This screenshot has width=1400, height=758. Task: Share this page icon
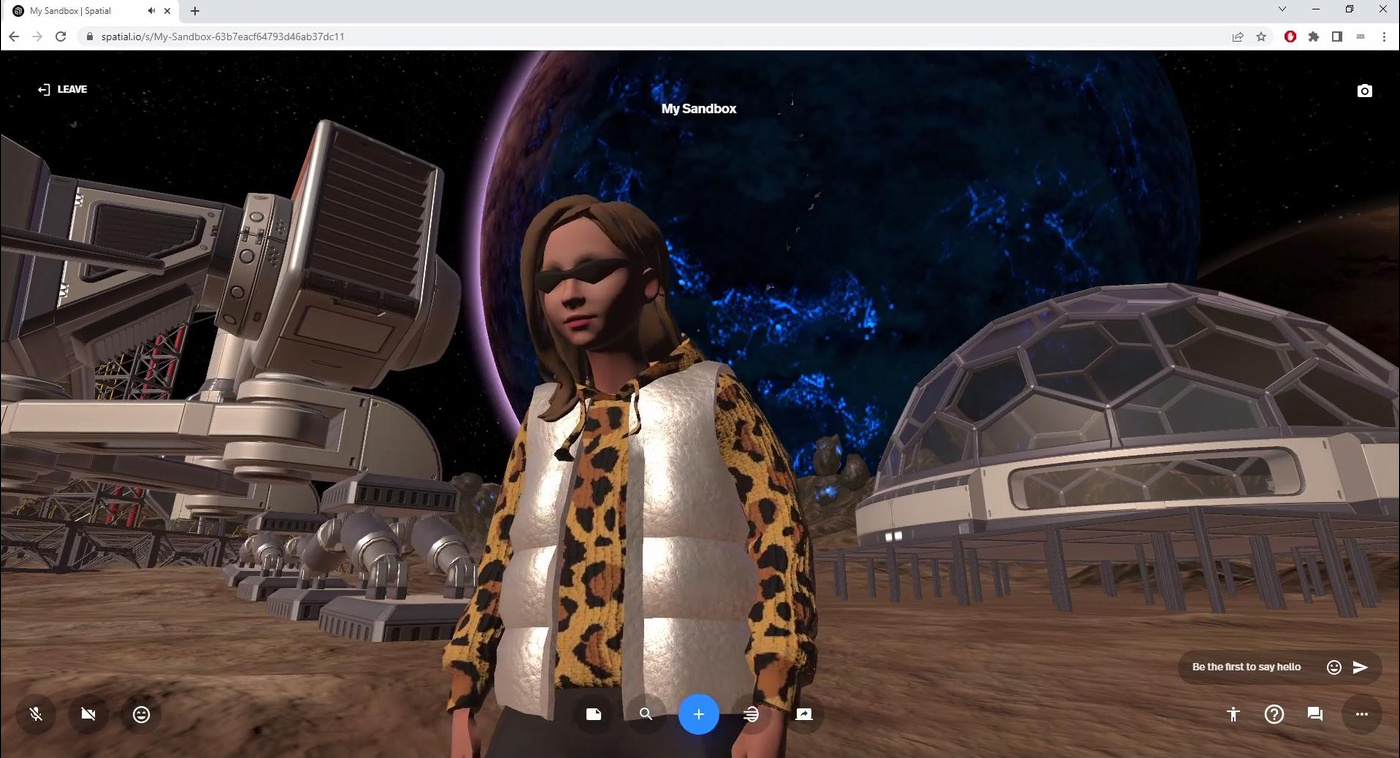(x=1238, y=36)
